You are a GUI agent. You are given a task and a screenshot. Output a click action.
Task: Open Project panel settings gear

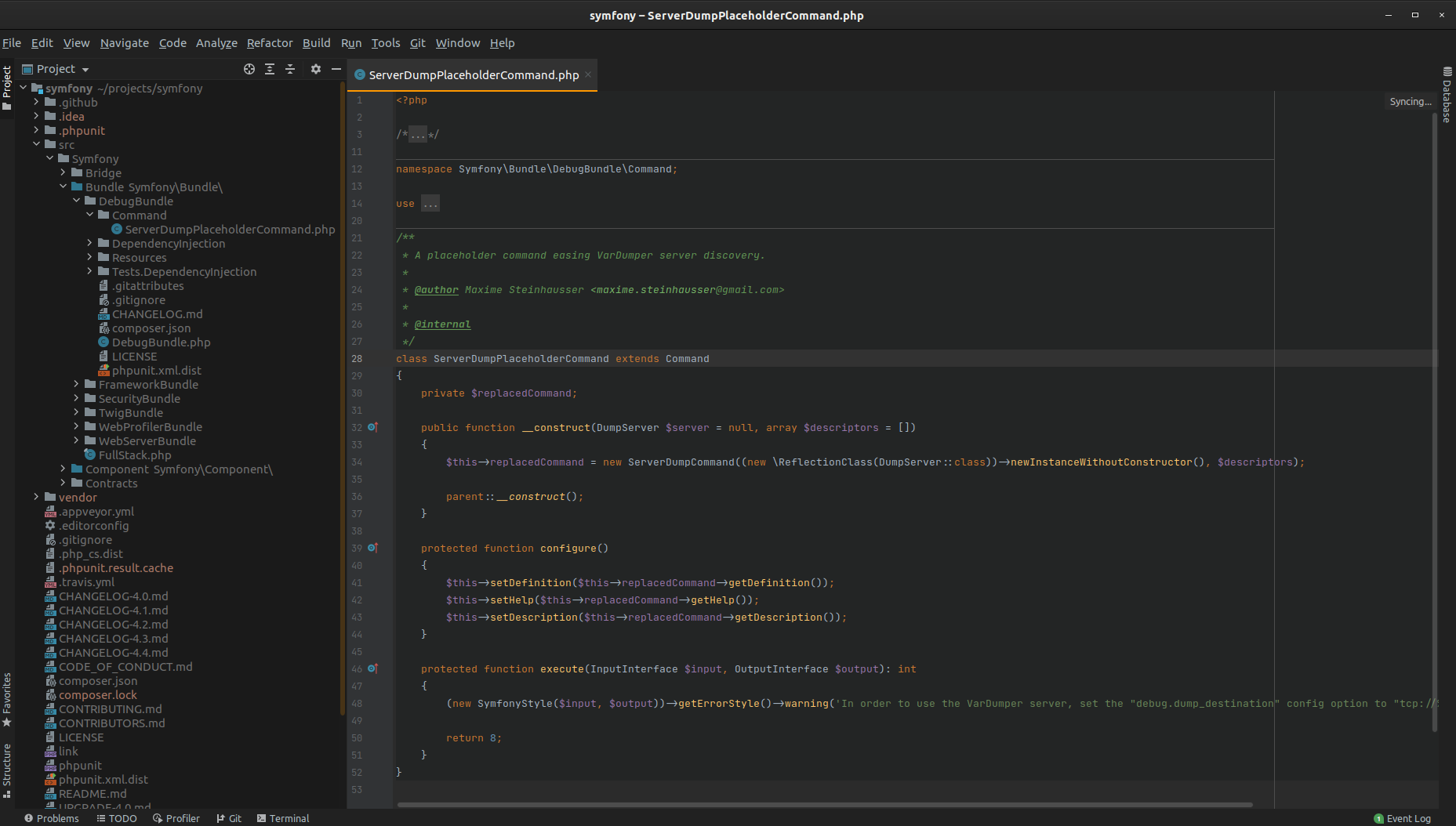tap(316, 69)
